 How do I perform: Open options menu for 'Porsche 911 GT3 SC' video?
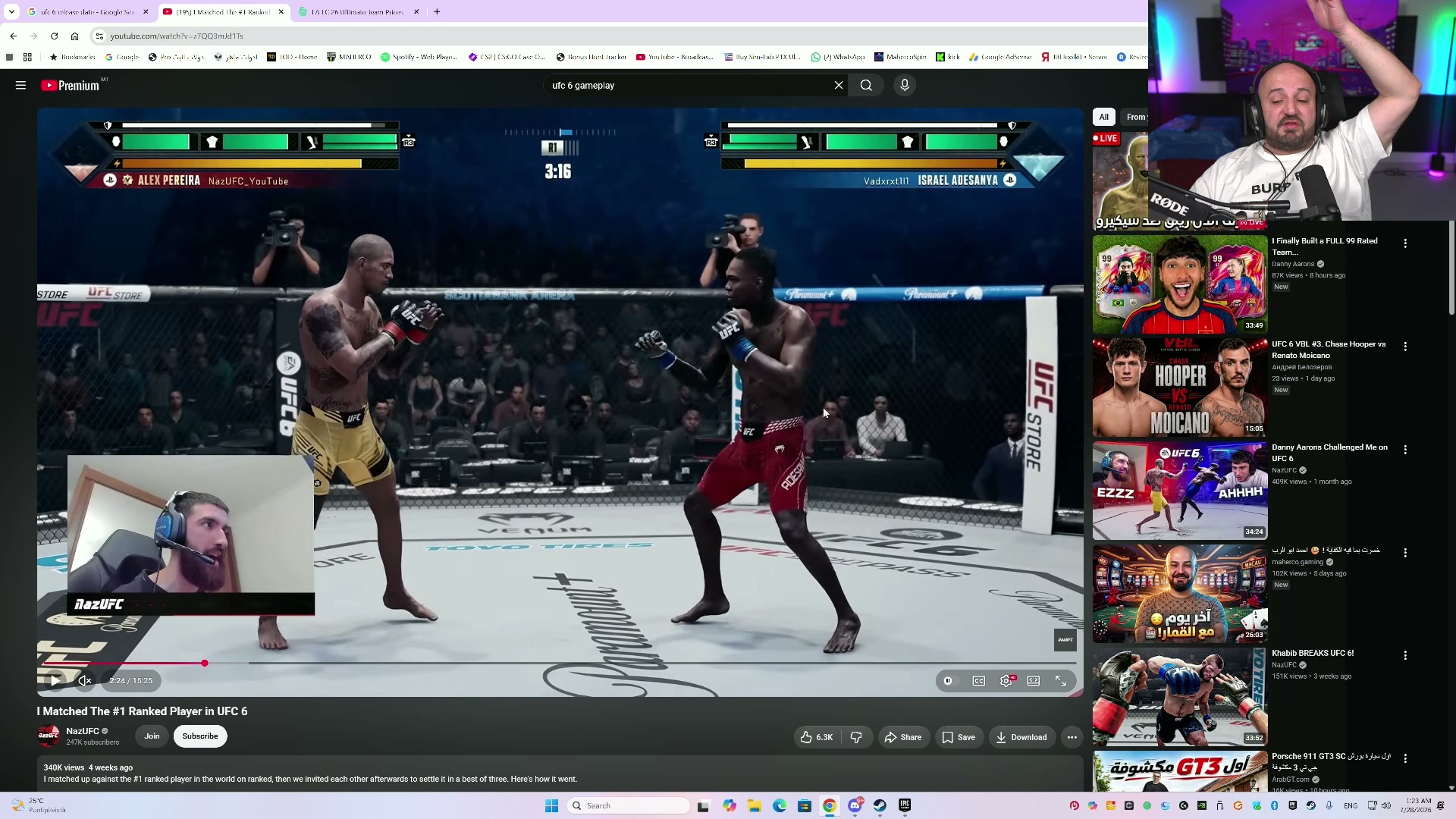click(x=1405, y=758)
